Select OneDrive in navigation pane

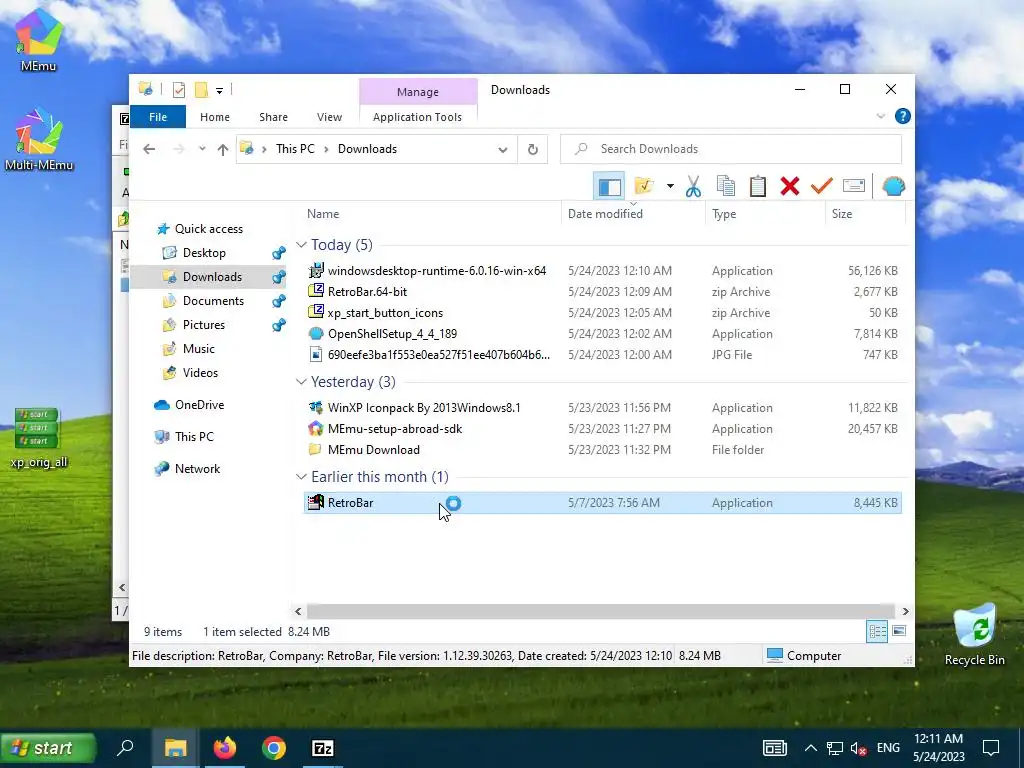199,405
